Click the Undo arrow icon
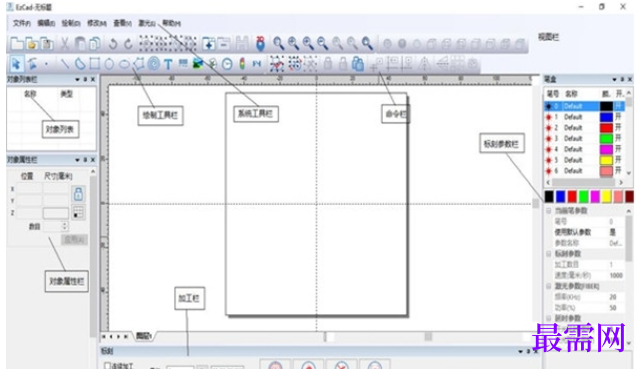This screenshot has height=369, width=644. [x=113, y=44]
